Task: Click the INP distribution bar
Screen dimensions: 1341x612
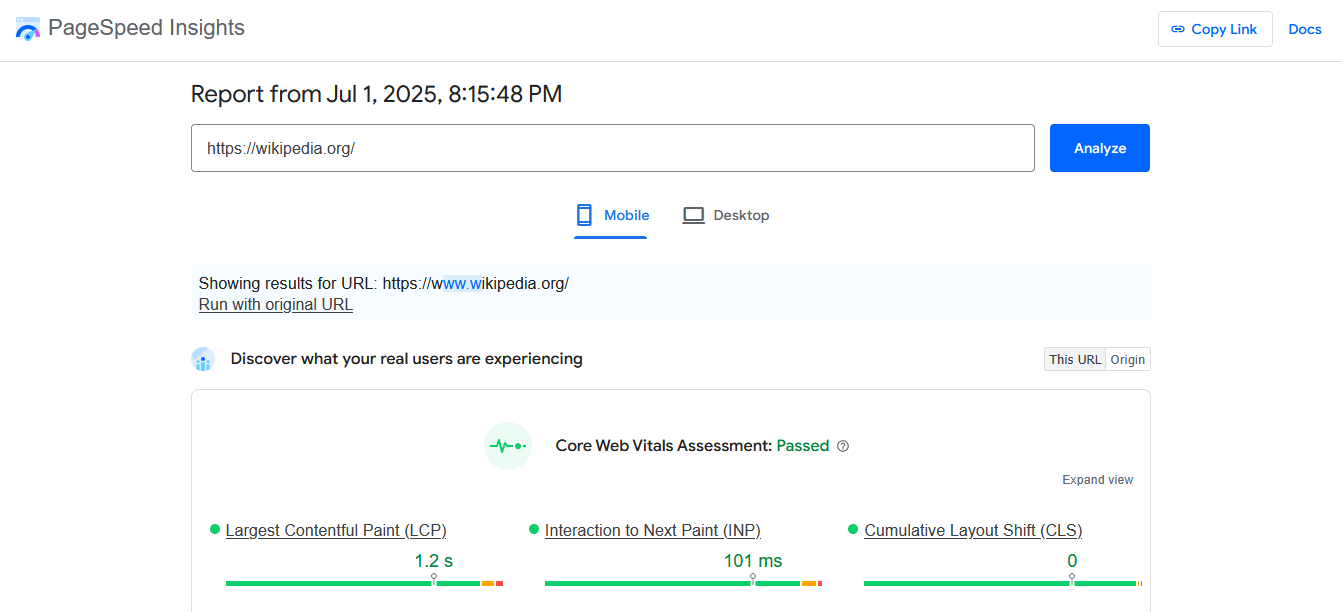Action: pos(683,583)
